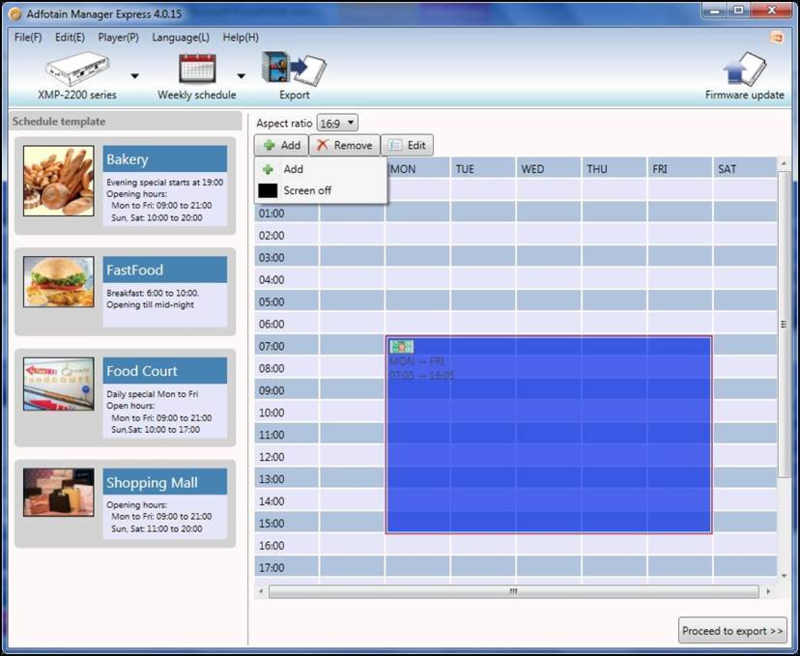Screen dimensions: 800x656
Task: Click the Schedule template panel header
Action: (126, 121)
